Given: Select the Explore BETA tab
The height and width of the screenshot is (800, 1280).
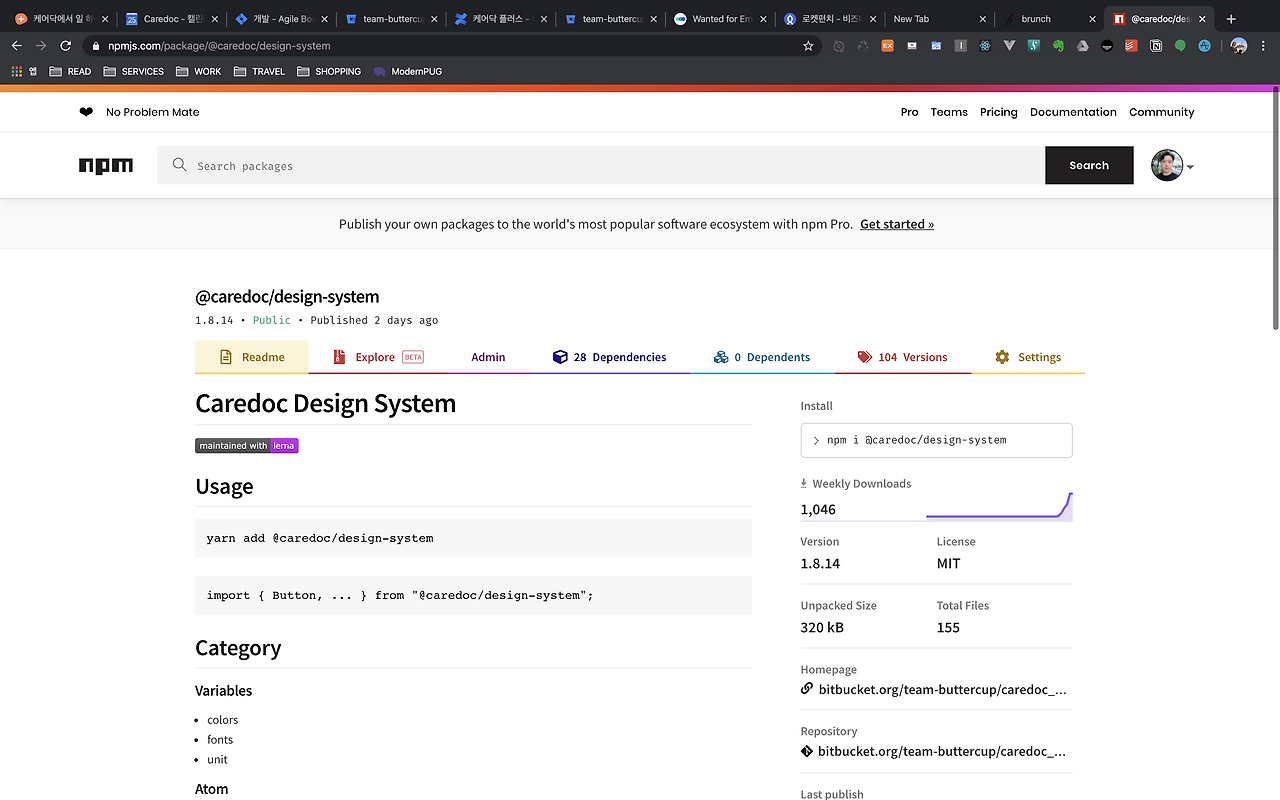Looking at the screenshot, I should (x=376, y=357).
